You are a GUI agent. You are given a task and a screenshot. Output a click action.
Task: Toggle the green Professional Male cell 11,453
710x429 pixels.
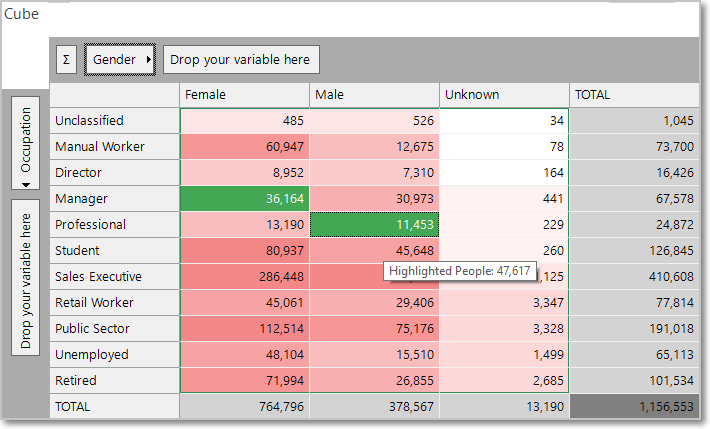(374, 225)
